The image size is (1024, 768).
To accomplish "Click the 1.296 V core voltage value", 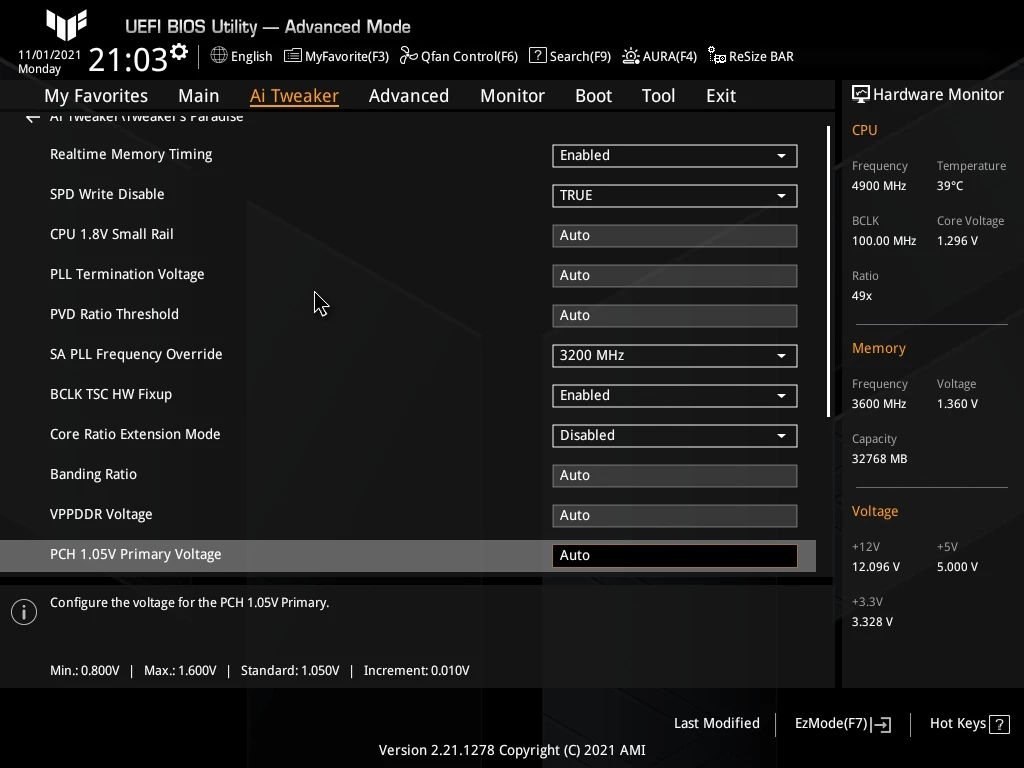I will [x=957, y=241].
